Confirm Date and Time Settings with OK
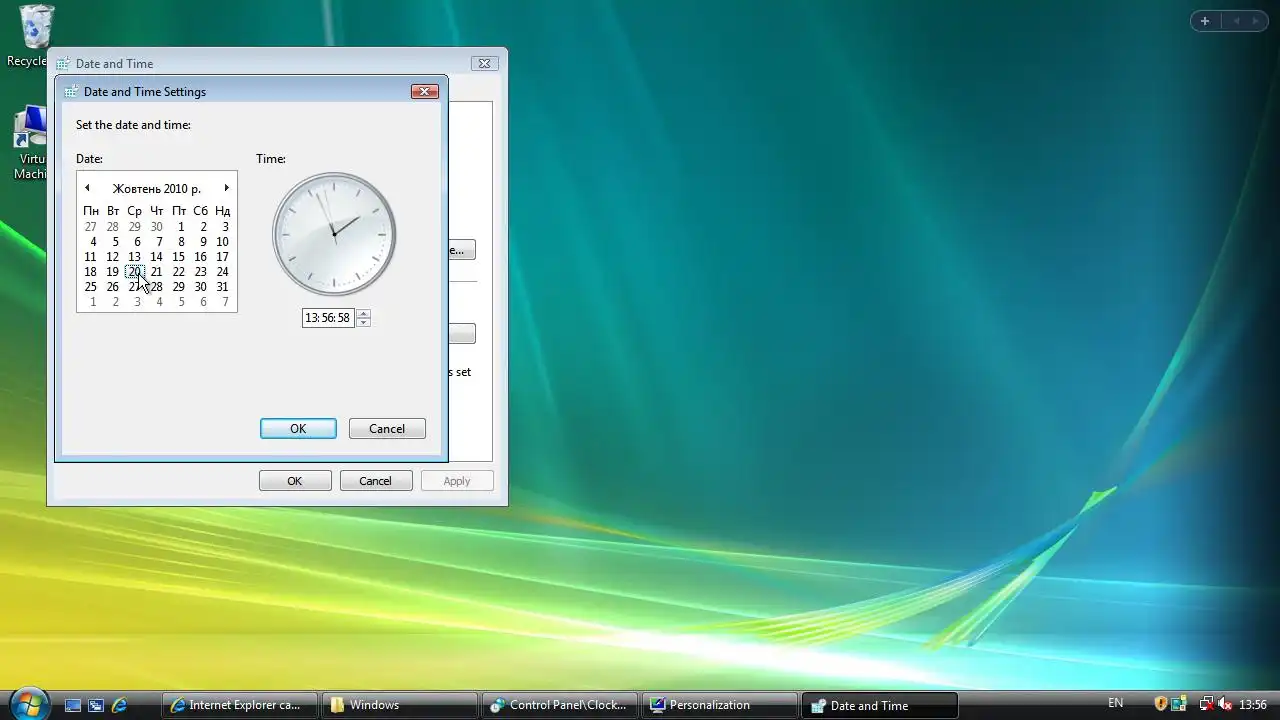Image resolution: width=1280 pixels, height=720 pixels. click(298, 428)
